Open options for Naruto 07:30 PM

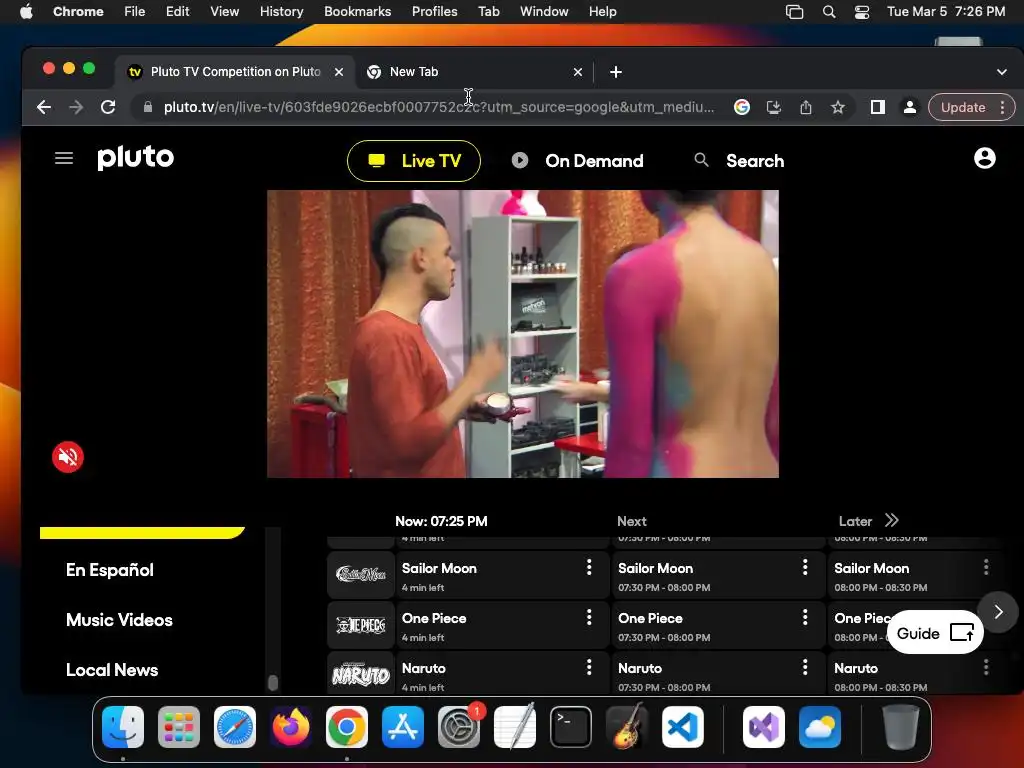(x=805, y=667)
